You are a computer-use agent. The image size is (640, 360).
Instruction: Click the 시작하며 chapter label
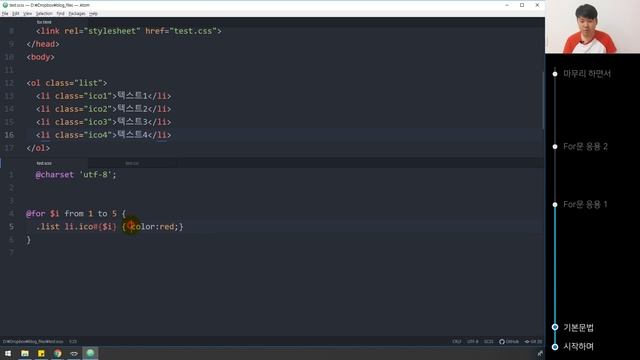click(578, 347)
